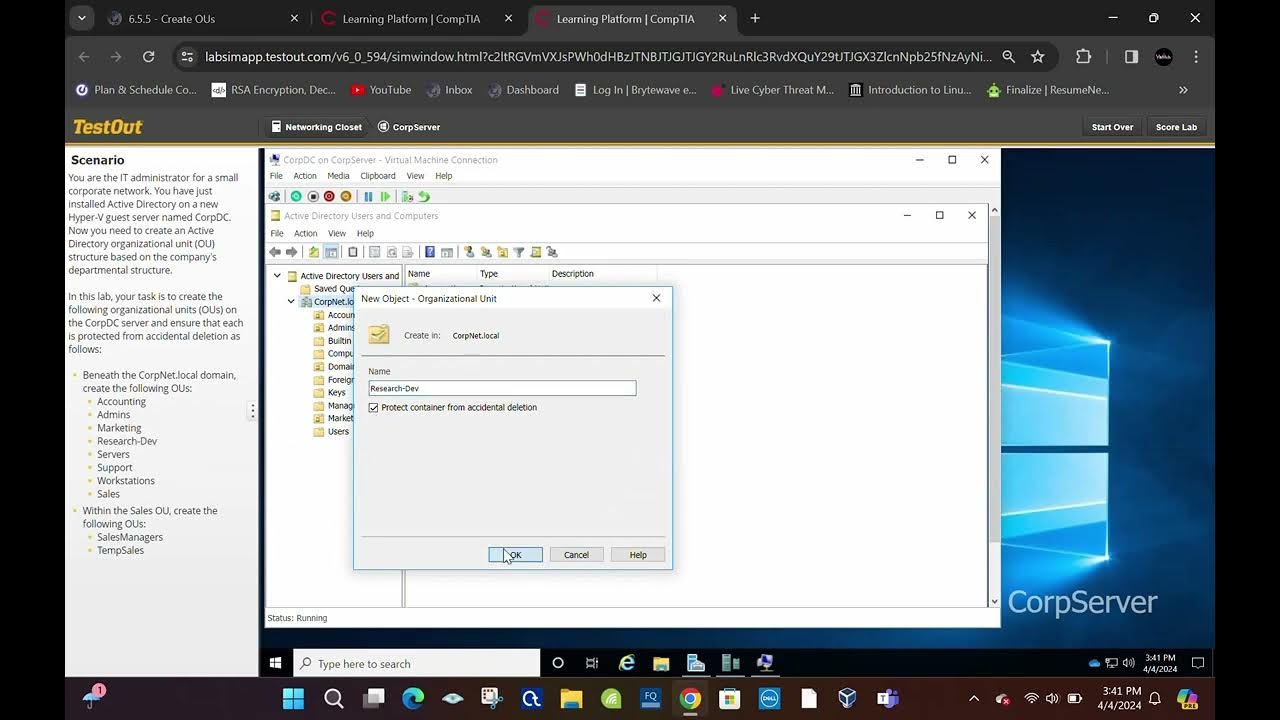Open Server Manager in CorpServer taskbar
The width and height of the screenshot is (1280, 720).
click(x=695, y=663)
